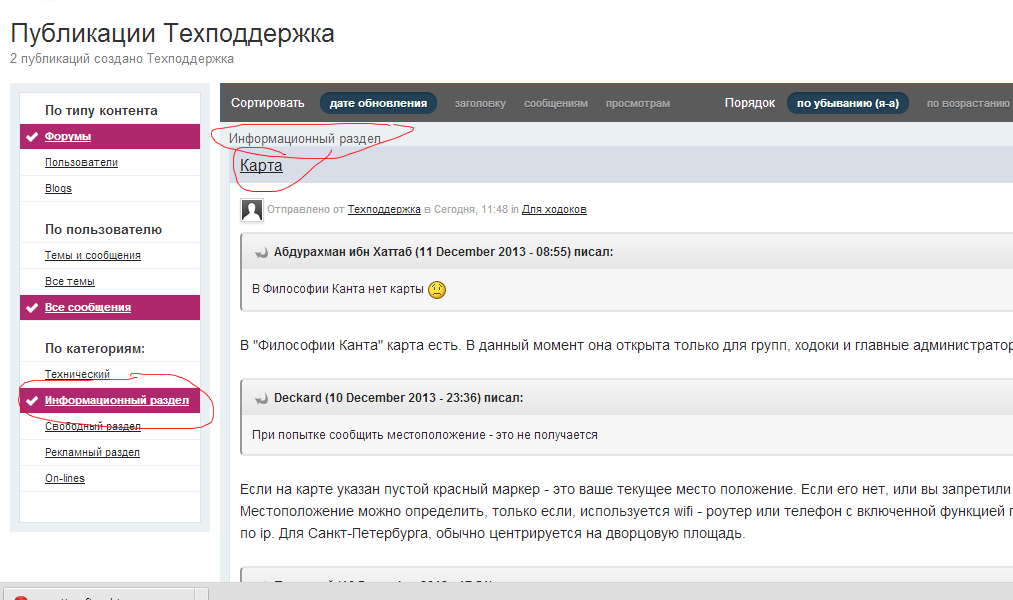
Task: Click the checkmark icon next to Форумы
Action: [x=32, y=137]
